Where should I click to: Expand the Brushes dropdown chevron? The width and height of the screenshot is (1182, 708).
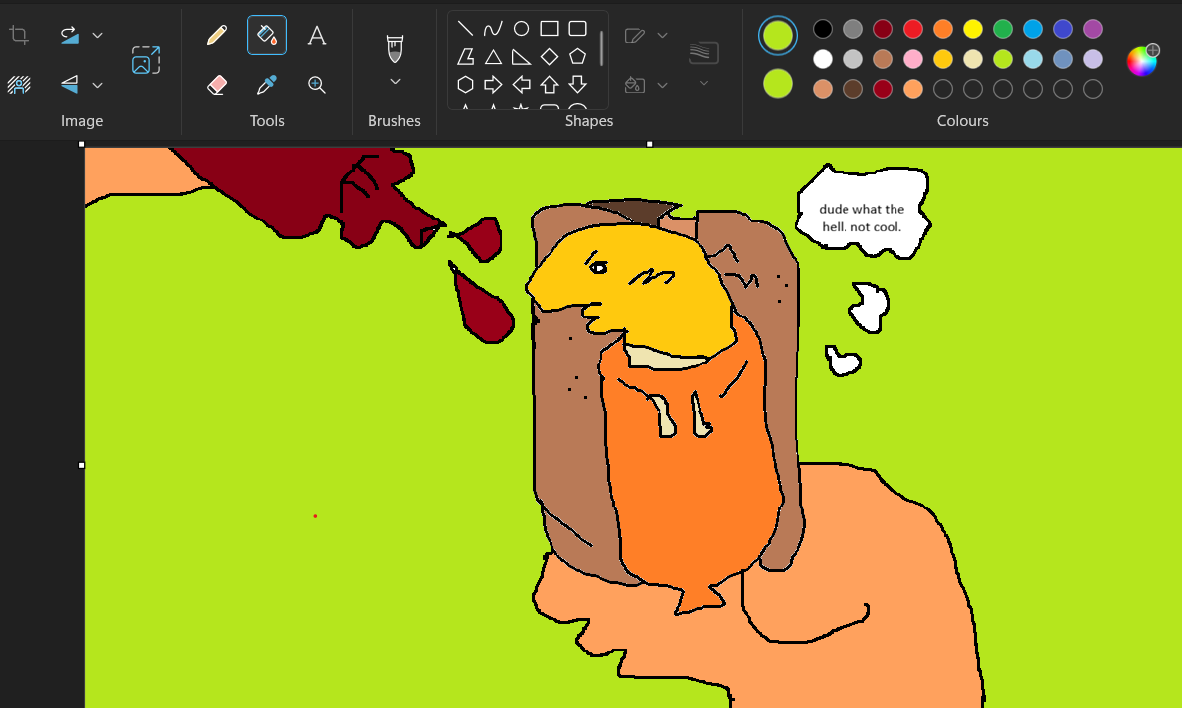point(395,81)
